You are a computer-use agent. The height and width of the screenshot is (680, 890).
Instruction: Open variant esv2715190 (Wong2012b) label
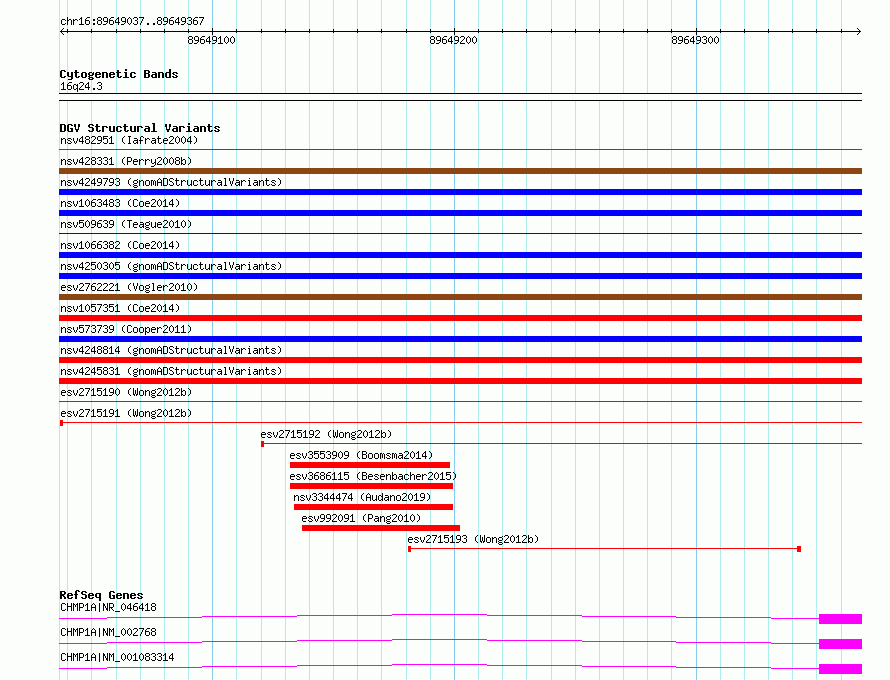click(126, 392)
